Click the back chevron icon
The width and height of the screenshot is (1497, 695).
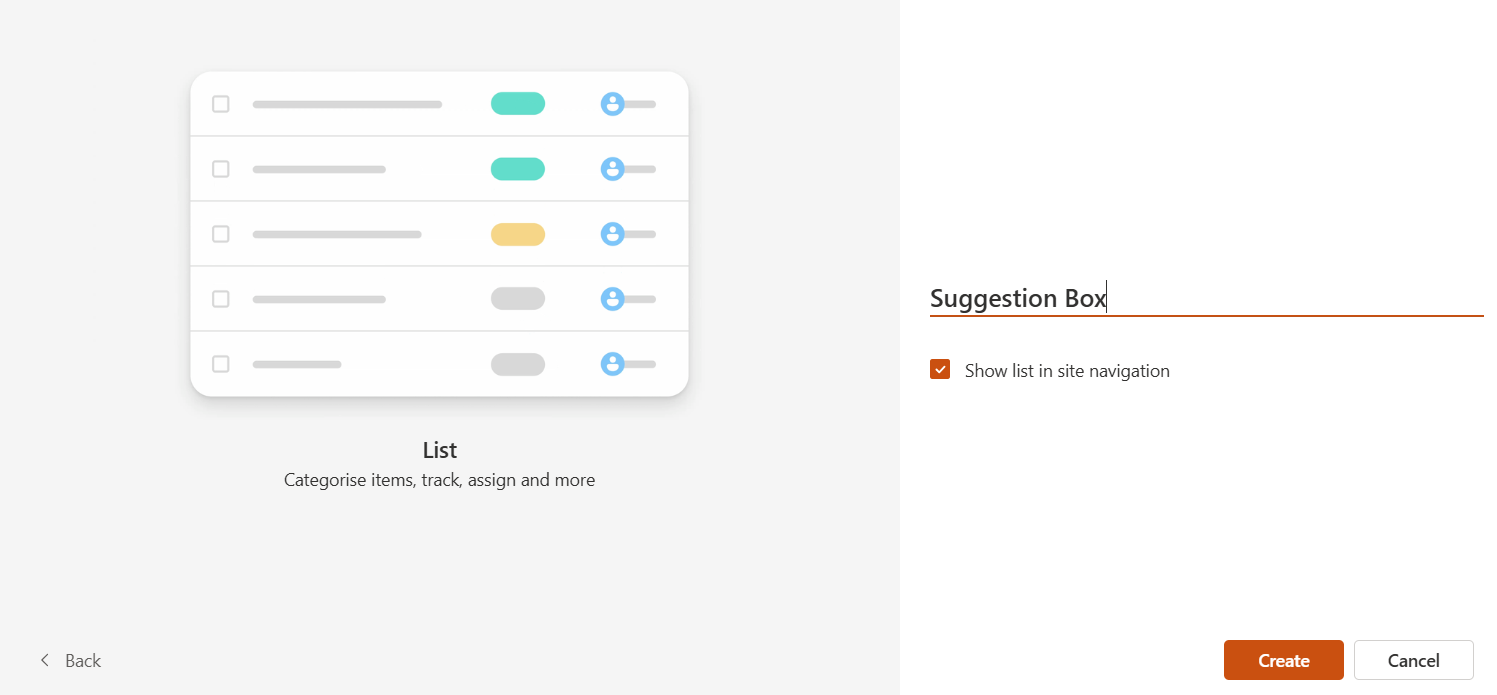(44, 660)
